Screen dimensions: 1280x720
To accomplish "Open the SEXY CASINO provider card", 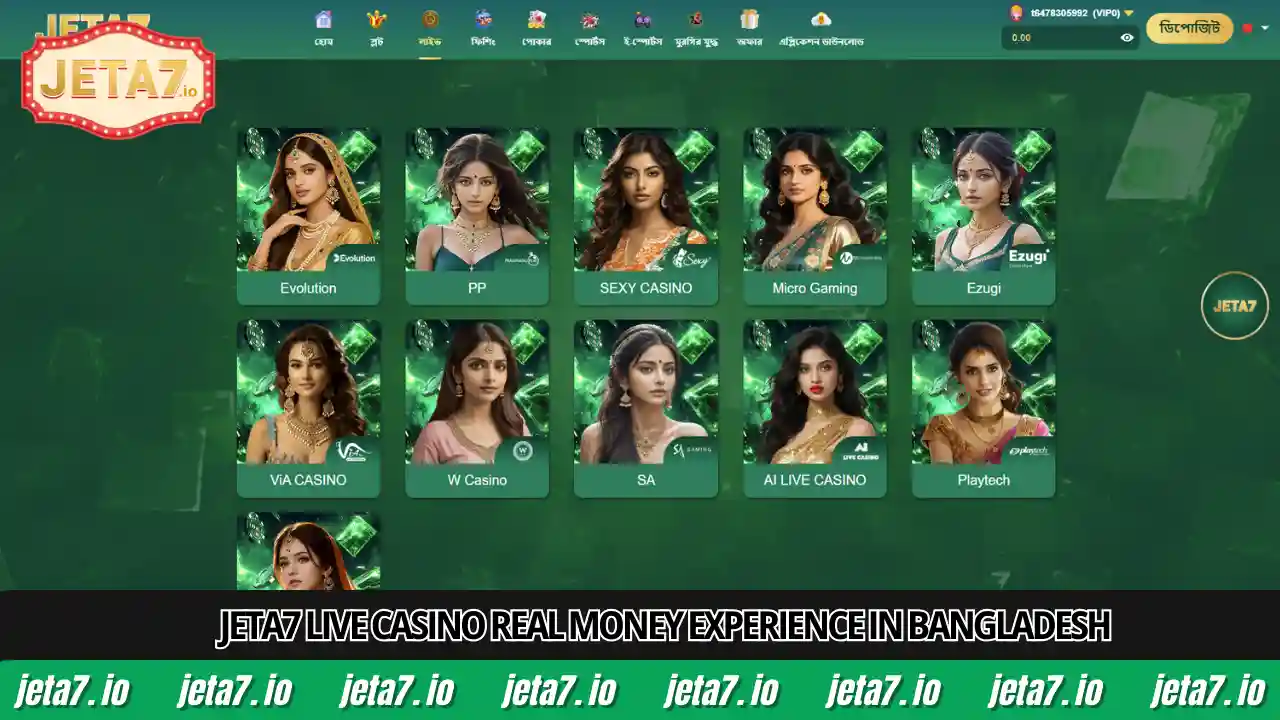I will pyautogui.click(x=646, y=216).
